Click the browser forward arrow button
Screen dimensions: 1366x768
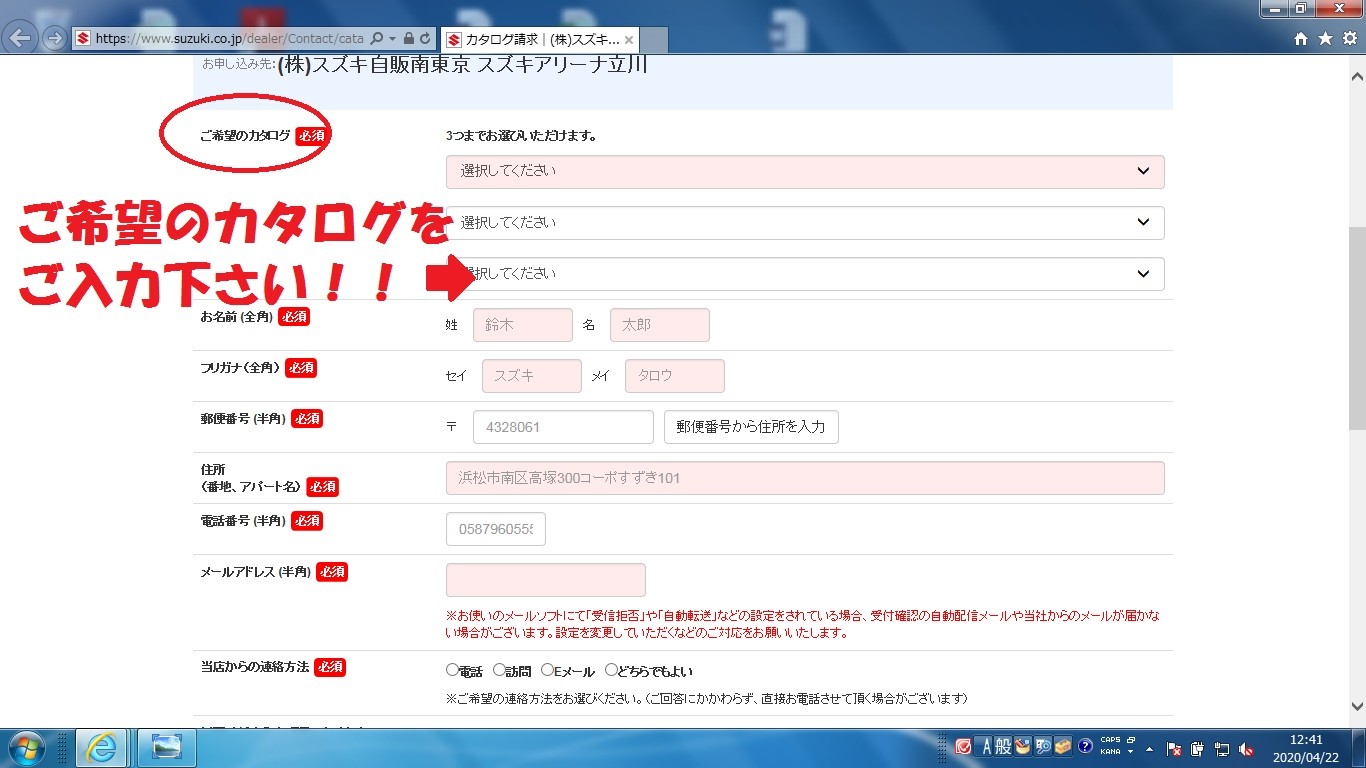pos(54,39)
